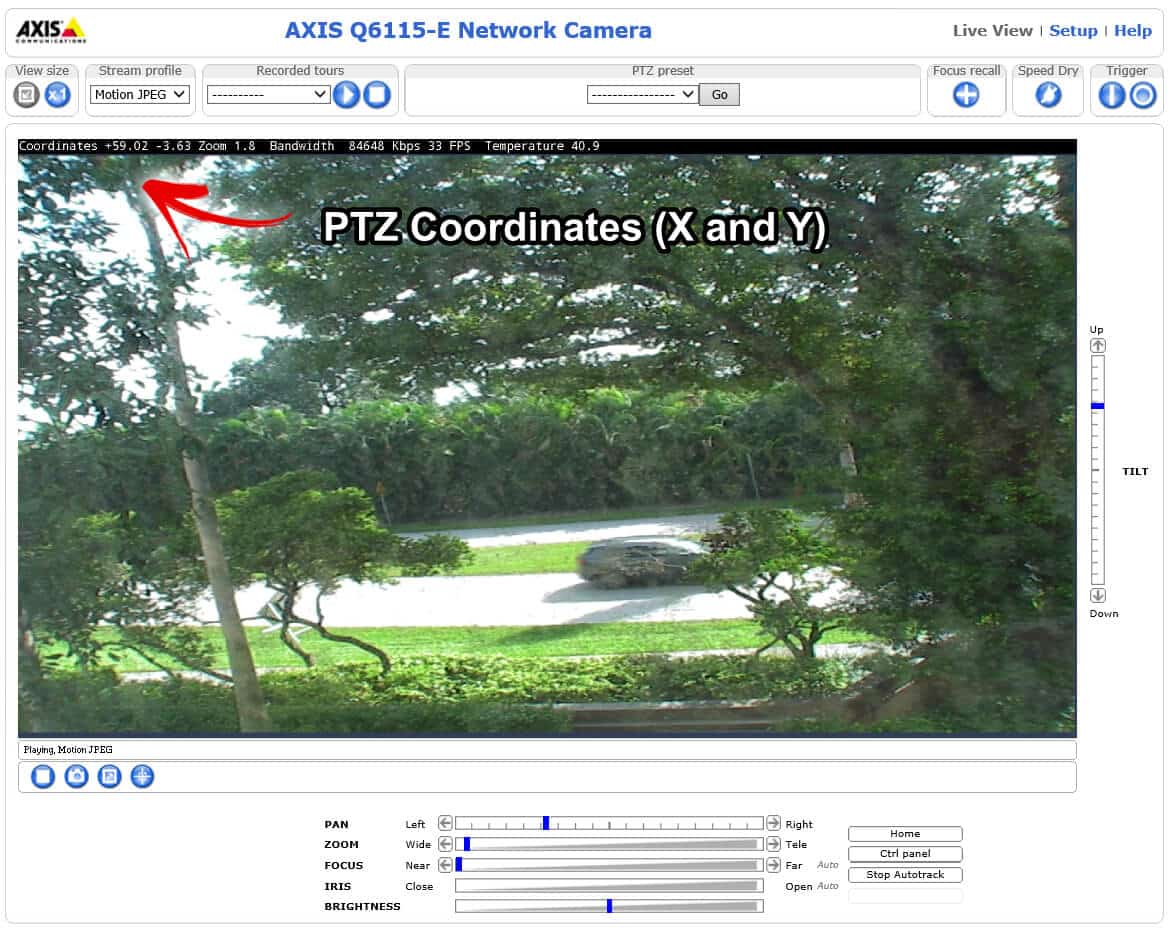Activate the Speed Dry icon
The image size is (1169, 928).
1048,95
